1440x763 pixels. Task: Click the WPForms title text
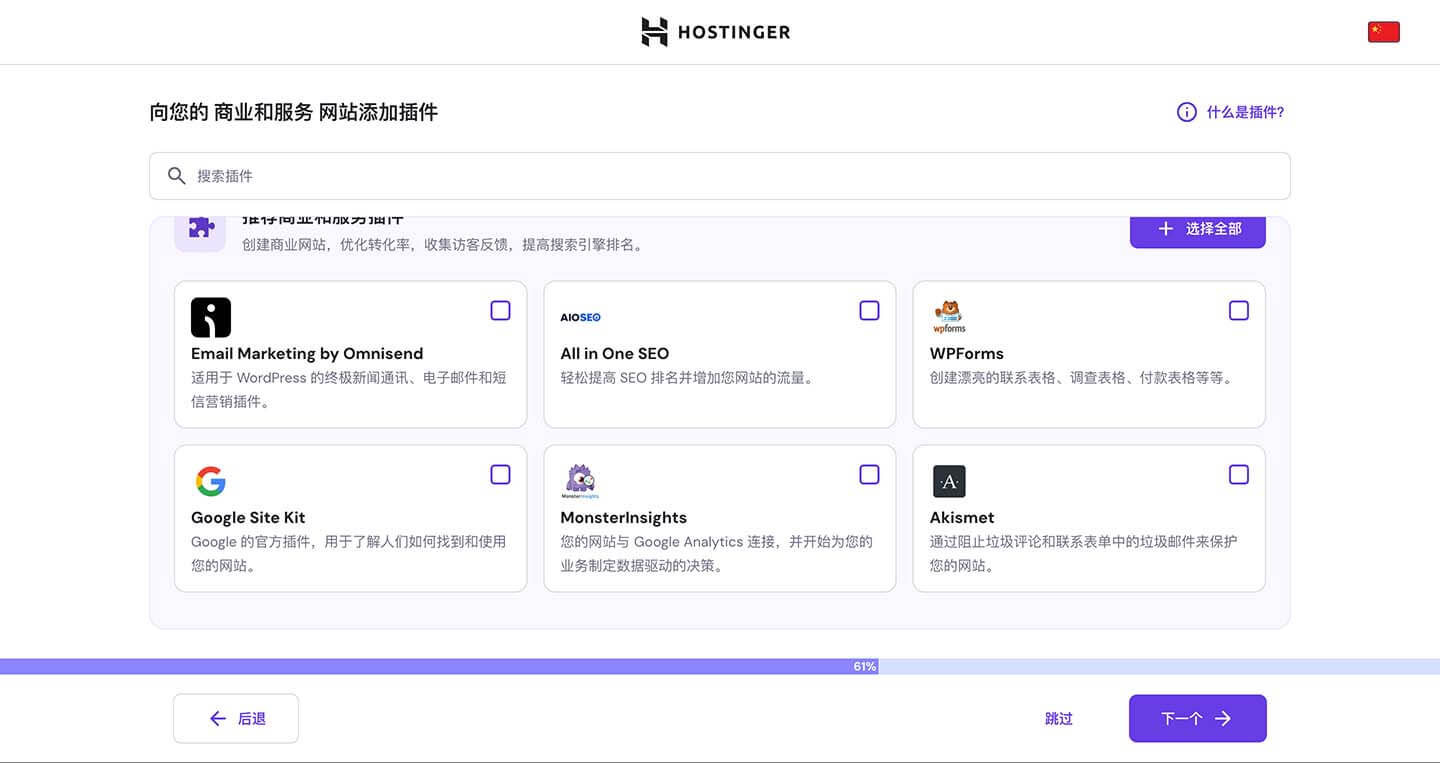[x=966, y=353]
